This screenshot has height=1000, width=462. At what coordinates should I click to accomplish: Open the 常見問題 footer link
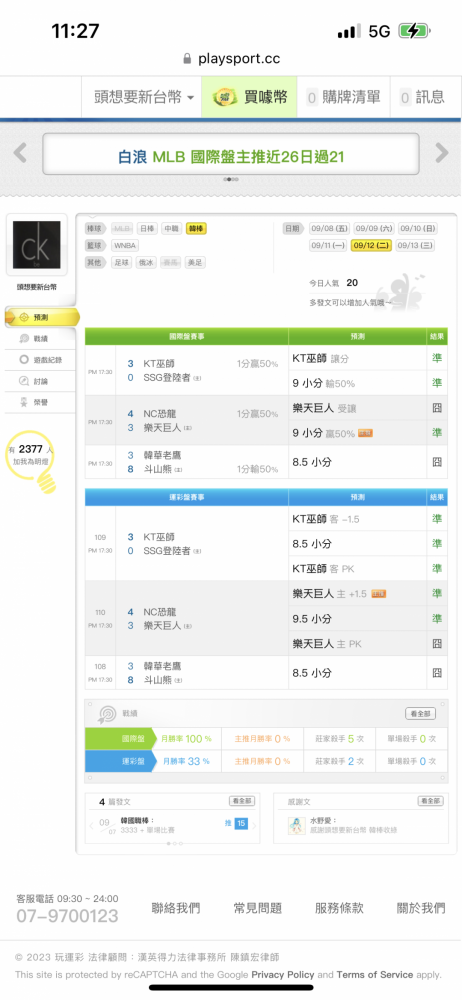click(x=257, y=908)
